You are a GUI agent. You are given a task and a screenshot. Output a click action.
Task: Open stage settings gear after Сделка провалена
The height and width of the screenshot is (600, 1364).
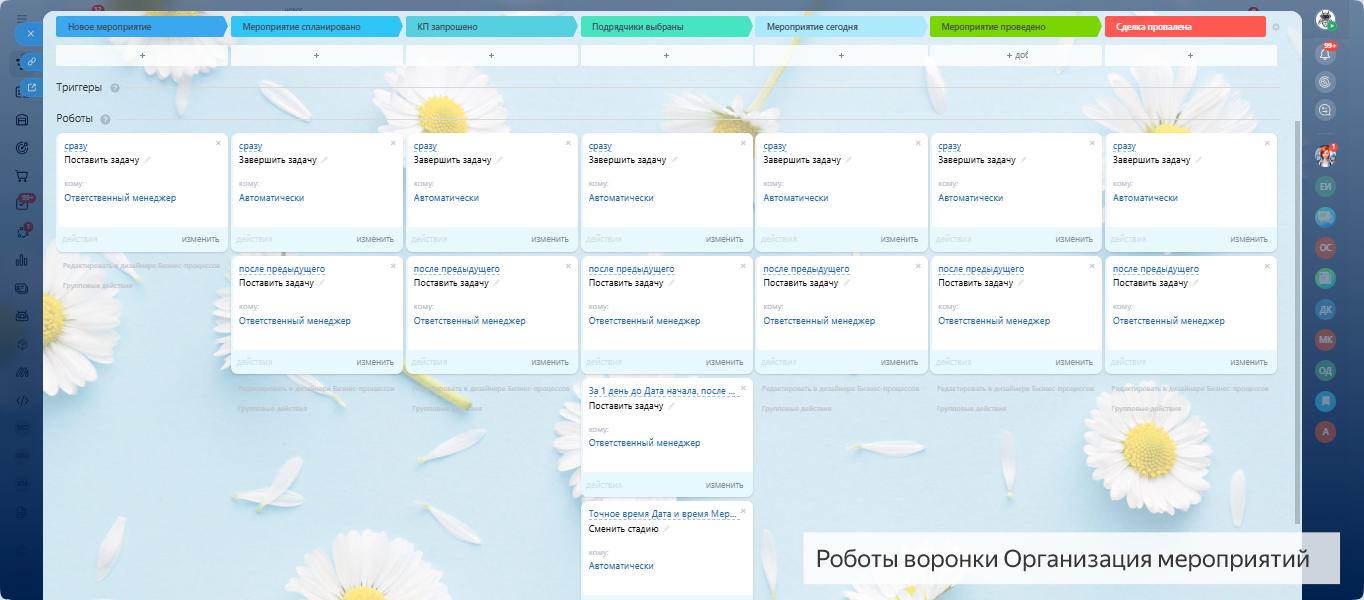click(1276, 27)
